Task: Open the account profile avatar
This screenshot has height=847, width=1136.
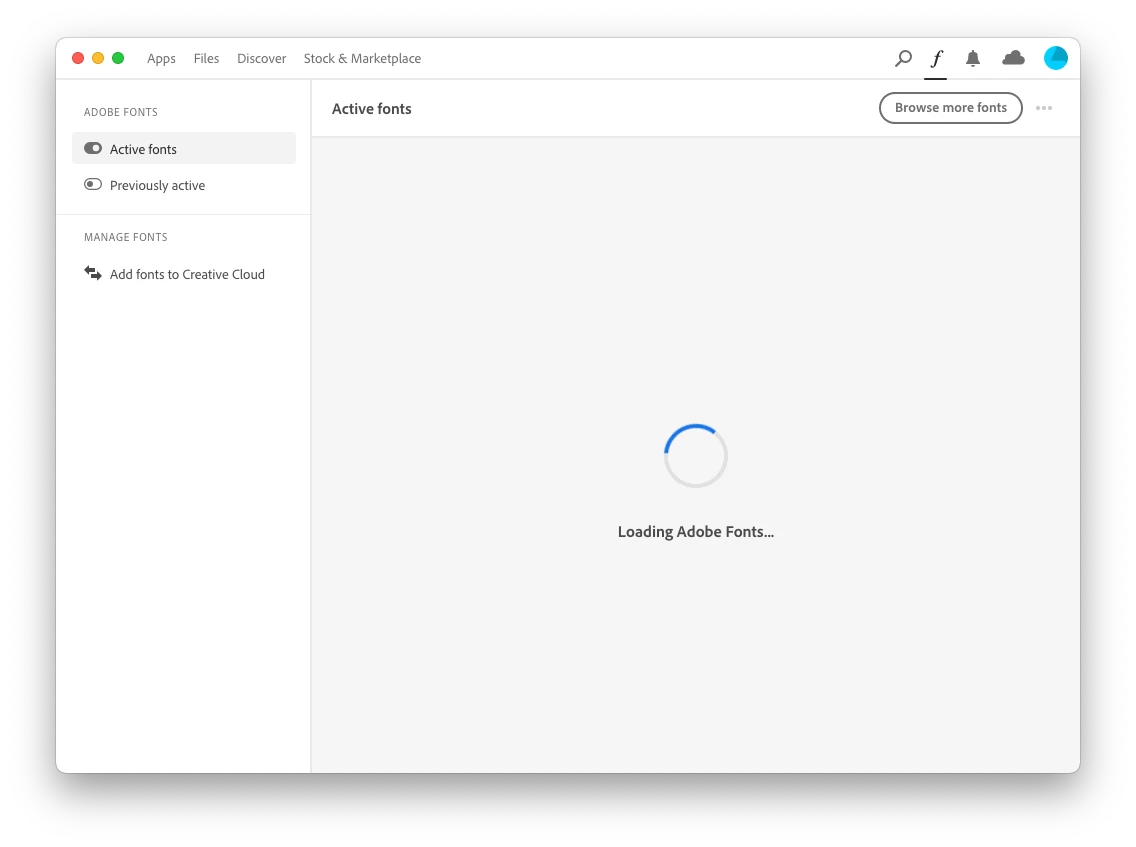Action: [1055, 58]
